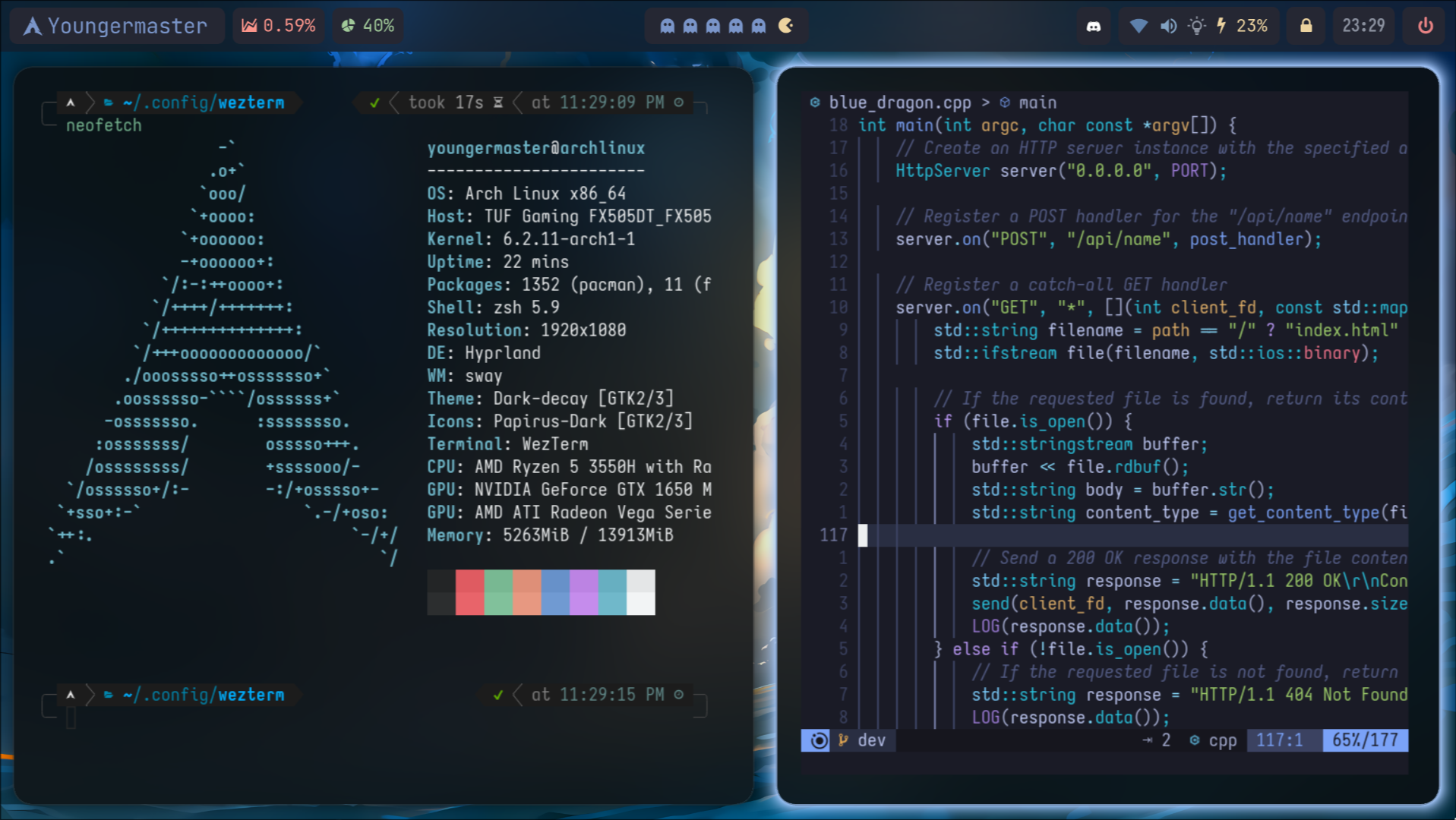The height and width of the screenshot is (820, 1456).
Task: Click the brightness lightbulb icon
Action: pyautogui.click(x=1197, y=26)
